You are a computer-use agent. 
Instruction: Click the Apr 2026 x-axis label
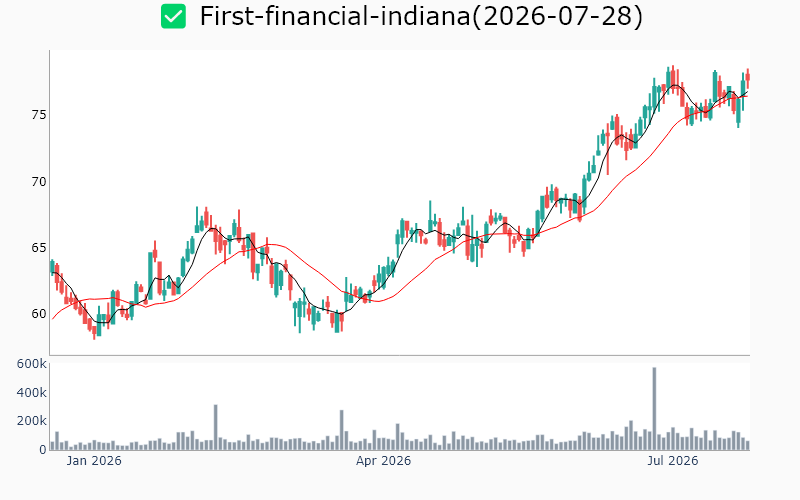[383, 461]
